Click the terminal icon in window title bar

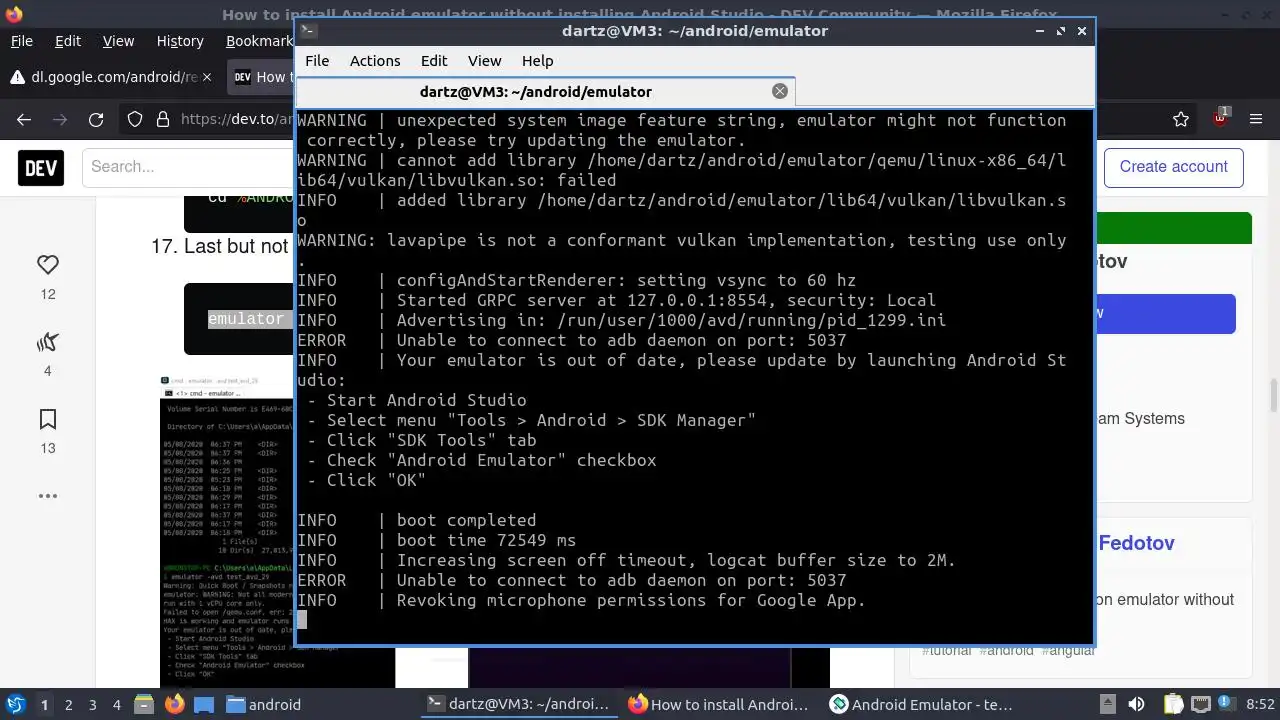point(309,31)
